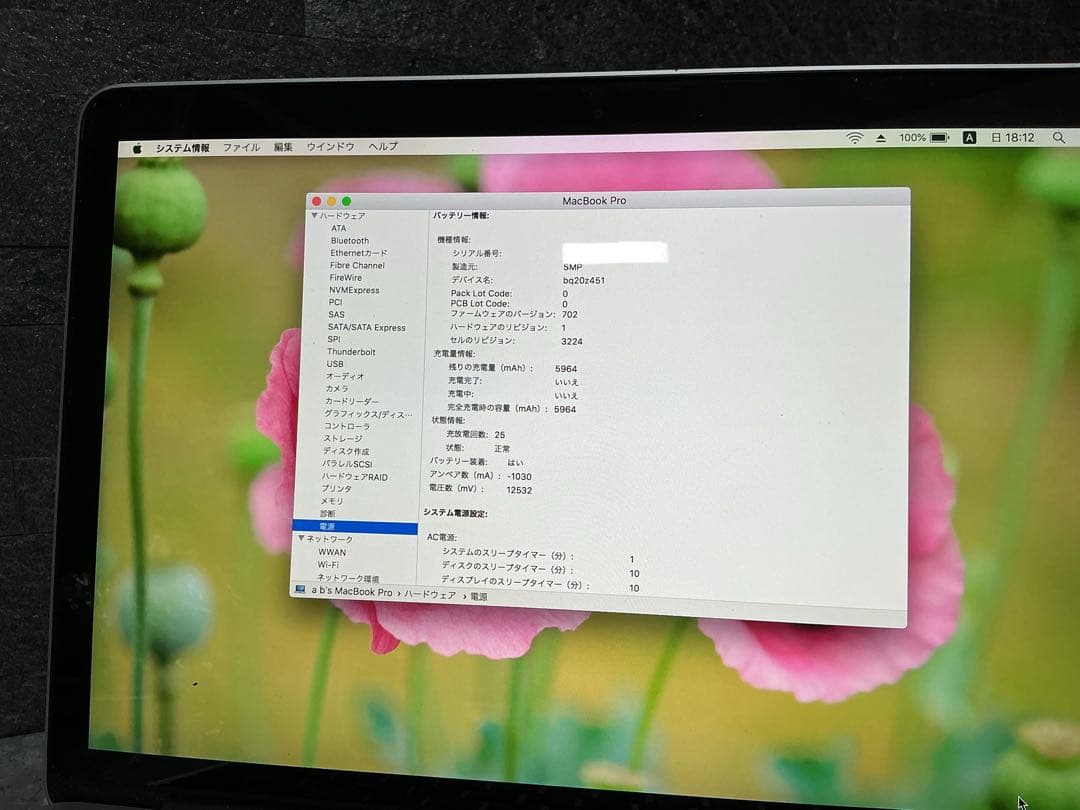Select カメラ in the sidebar
Viewport: 1080px width, 810px height.
pos(339,389)
